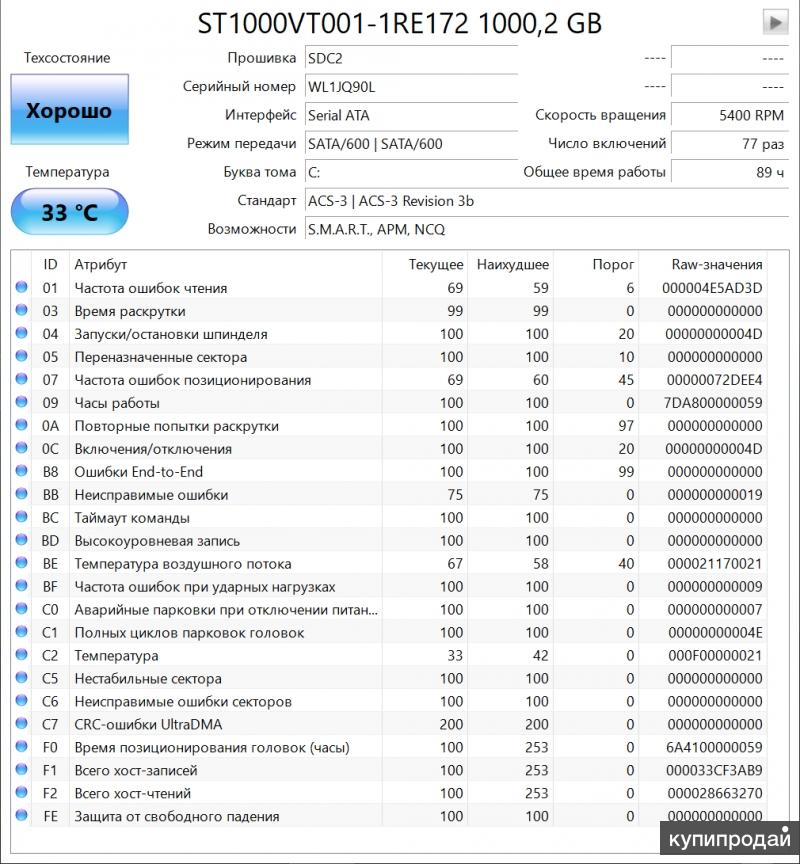
Task: Click the next disk arrow button
Action: tap(775, 22)
